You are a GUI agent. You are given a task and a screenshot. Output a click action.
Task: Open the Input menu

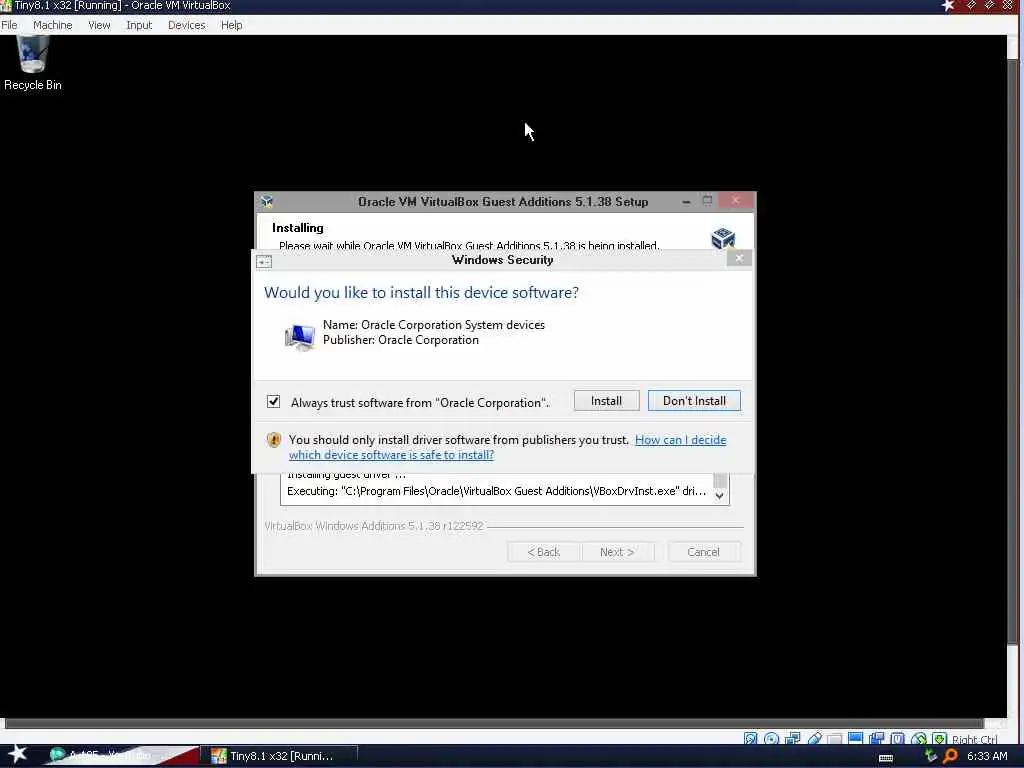tap(139, 25)
